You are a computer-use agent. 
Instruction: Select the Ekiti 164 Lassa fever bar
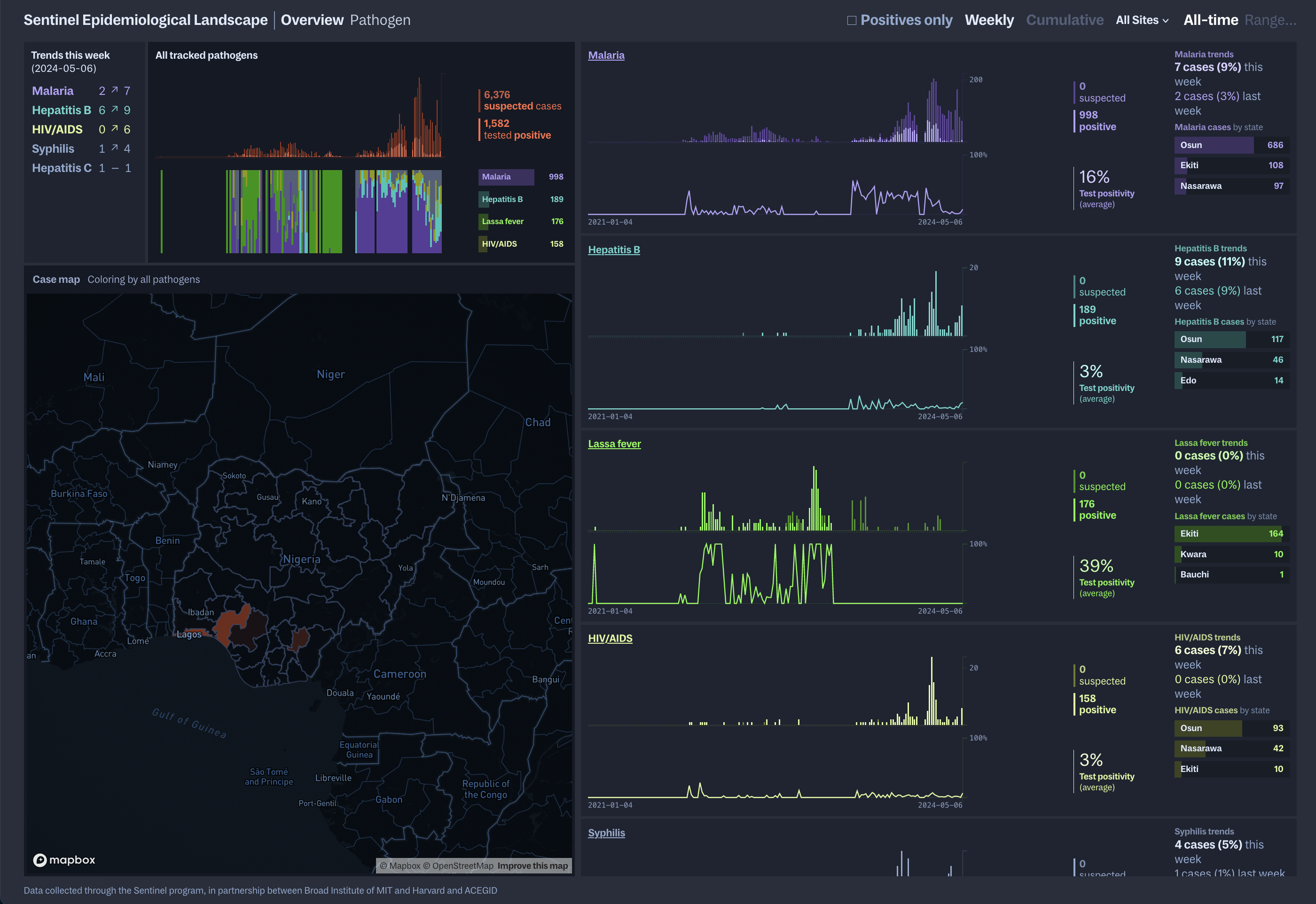coord(1231,534)
